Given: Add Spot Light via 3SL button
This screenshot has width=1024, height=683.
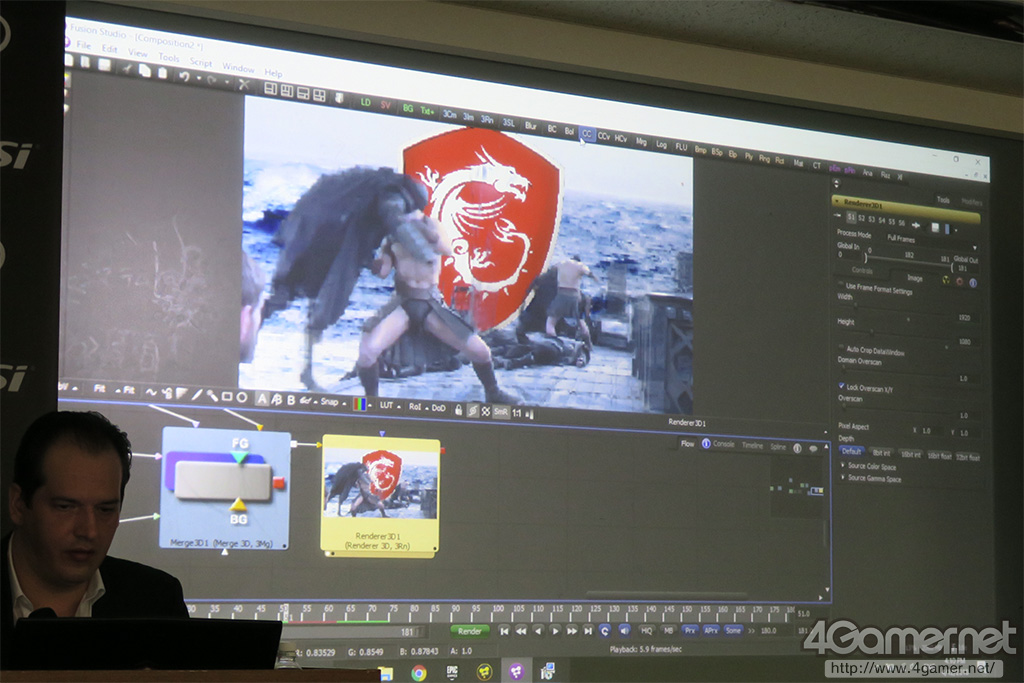Looking at the screenshot, I should [x=509, y=123].
